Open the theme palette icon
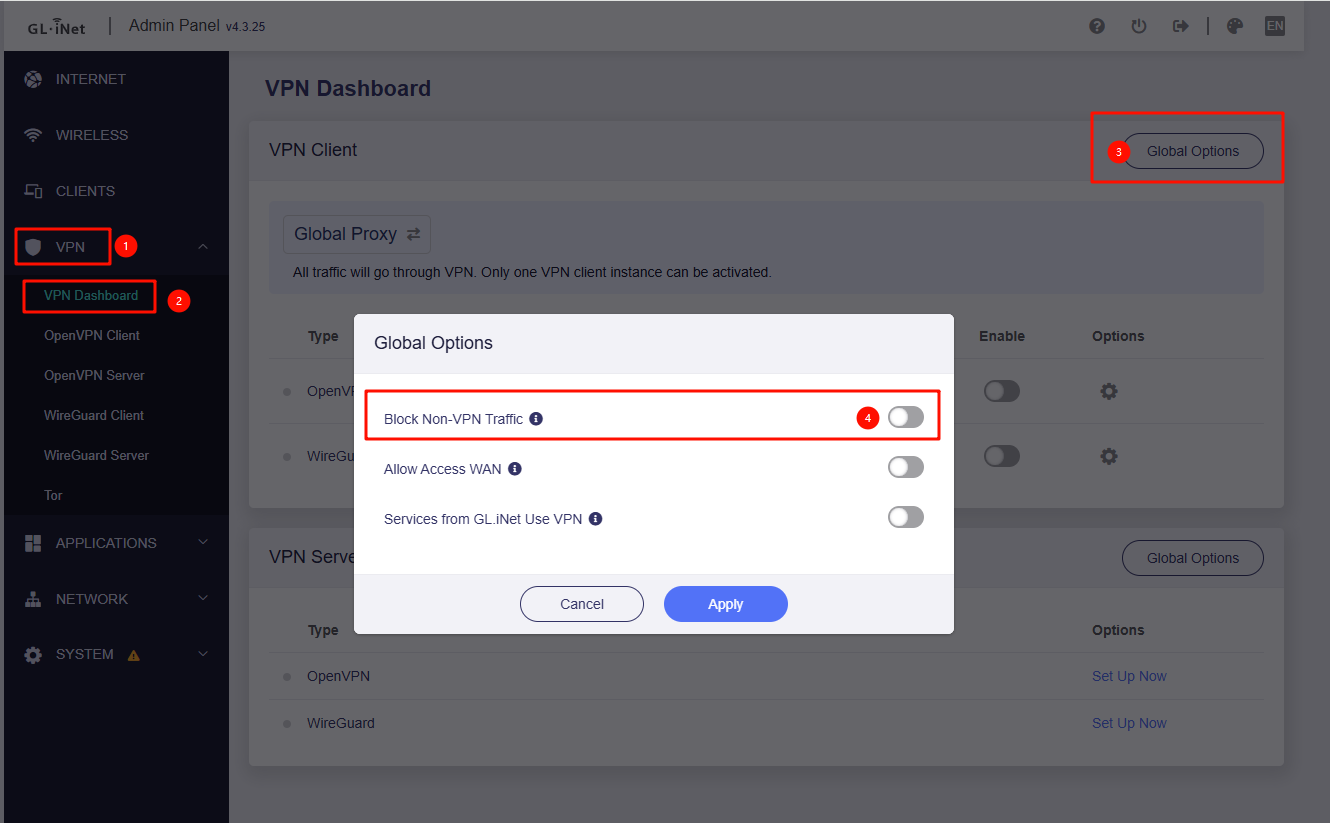1330x823 pixels. point(1235,27)
